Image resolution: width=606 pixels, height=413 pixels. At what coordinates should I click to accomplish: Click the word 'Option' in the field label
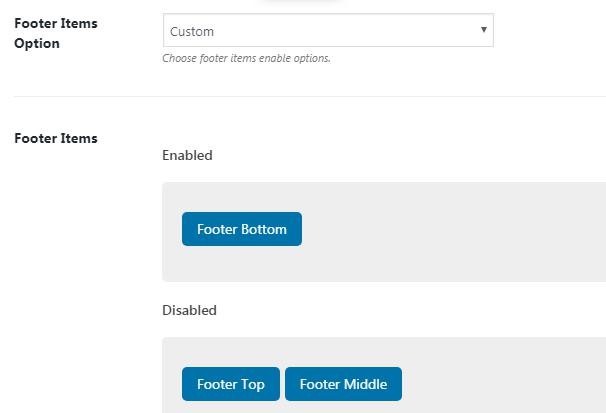point(37,44)
